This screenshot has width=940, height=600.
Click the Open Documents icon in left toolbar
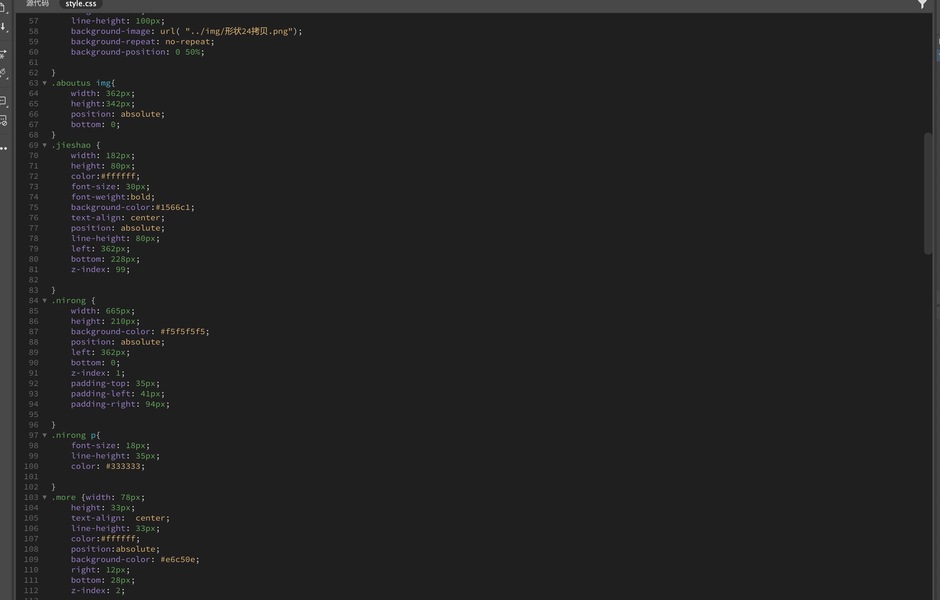[x=3, y=9]
